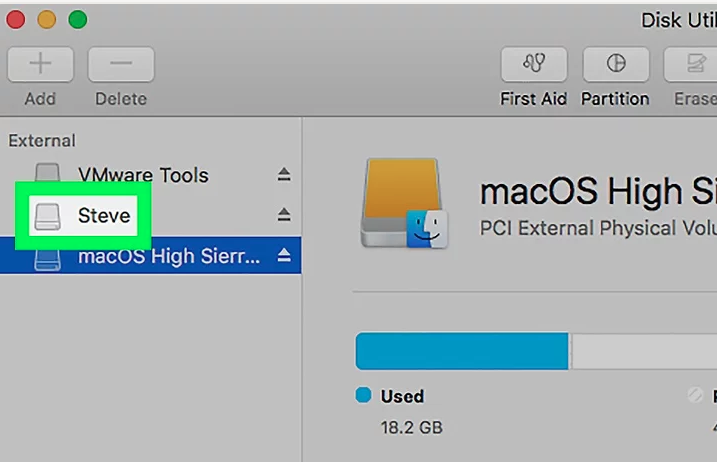
Task: Click the Partition label text
Action: pyautogui.click(x=615, y=99)
